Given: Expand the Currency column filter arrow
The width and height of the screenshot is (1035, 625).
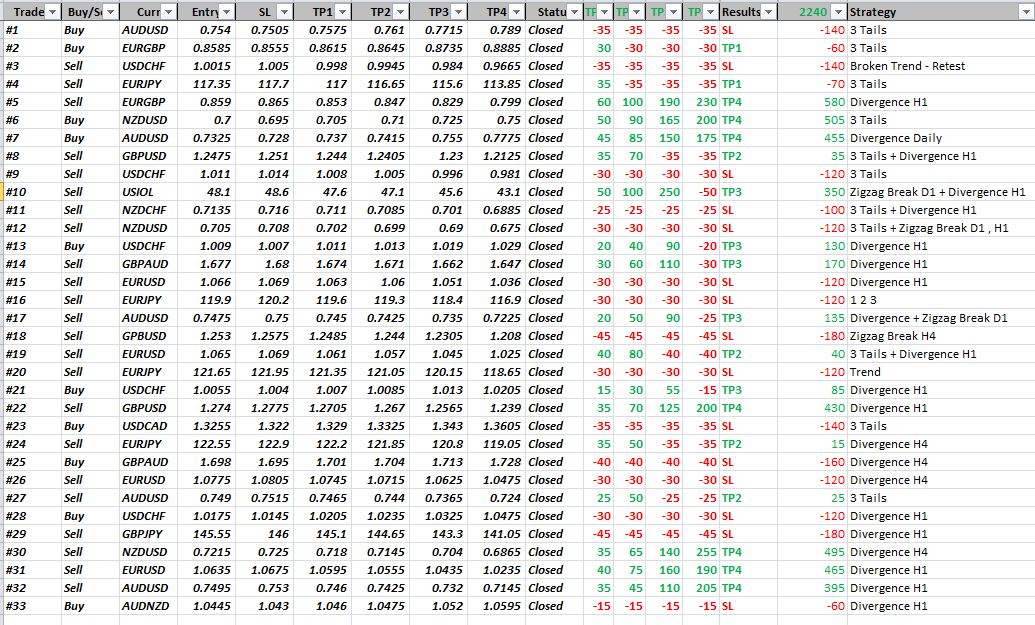Looking at the screenshot, I should pos(168,12).
